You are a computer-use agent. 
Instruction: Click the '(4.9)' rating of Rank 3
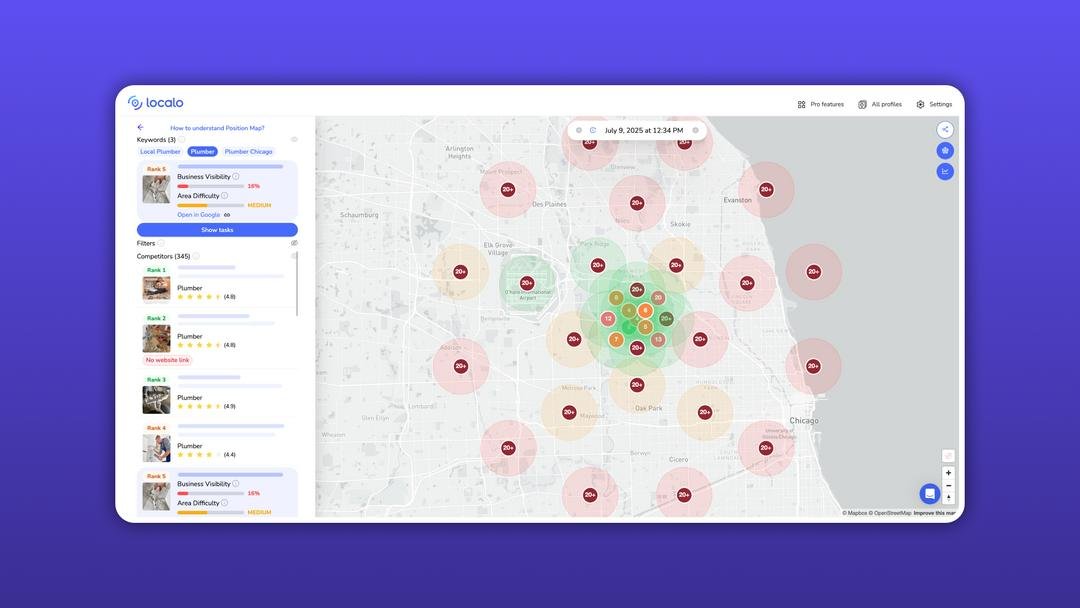(229, 406)
